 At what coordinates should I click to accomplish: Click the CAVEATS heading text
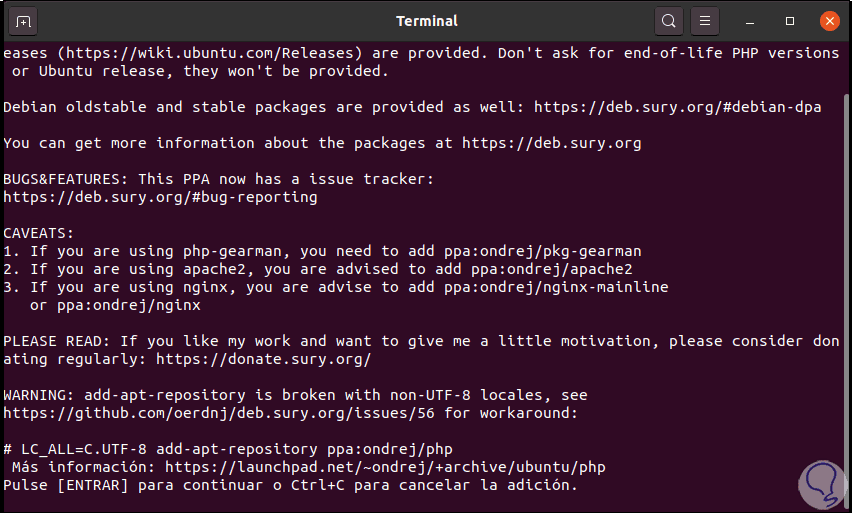click(x=40, y=233)
